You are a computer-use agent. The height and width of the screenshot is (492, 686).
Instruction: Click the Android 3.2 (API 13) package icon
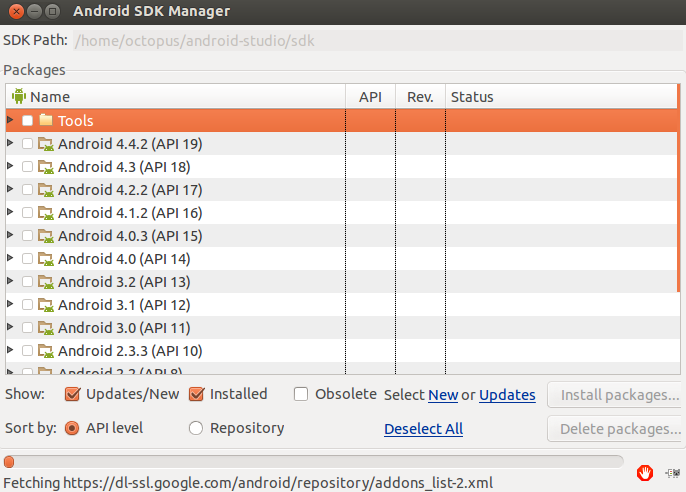46,282
